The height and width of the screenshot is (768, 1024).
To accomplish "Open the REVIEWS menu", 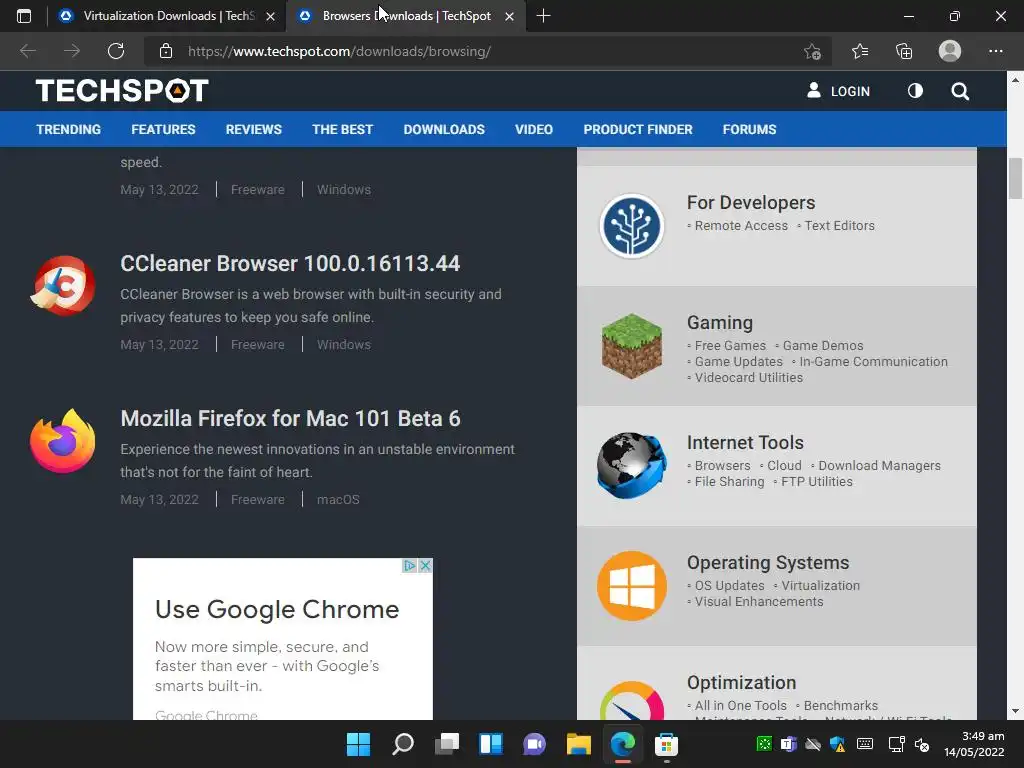I will (x=253, y=129).
